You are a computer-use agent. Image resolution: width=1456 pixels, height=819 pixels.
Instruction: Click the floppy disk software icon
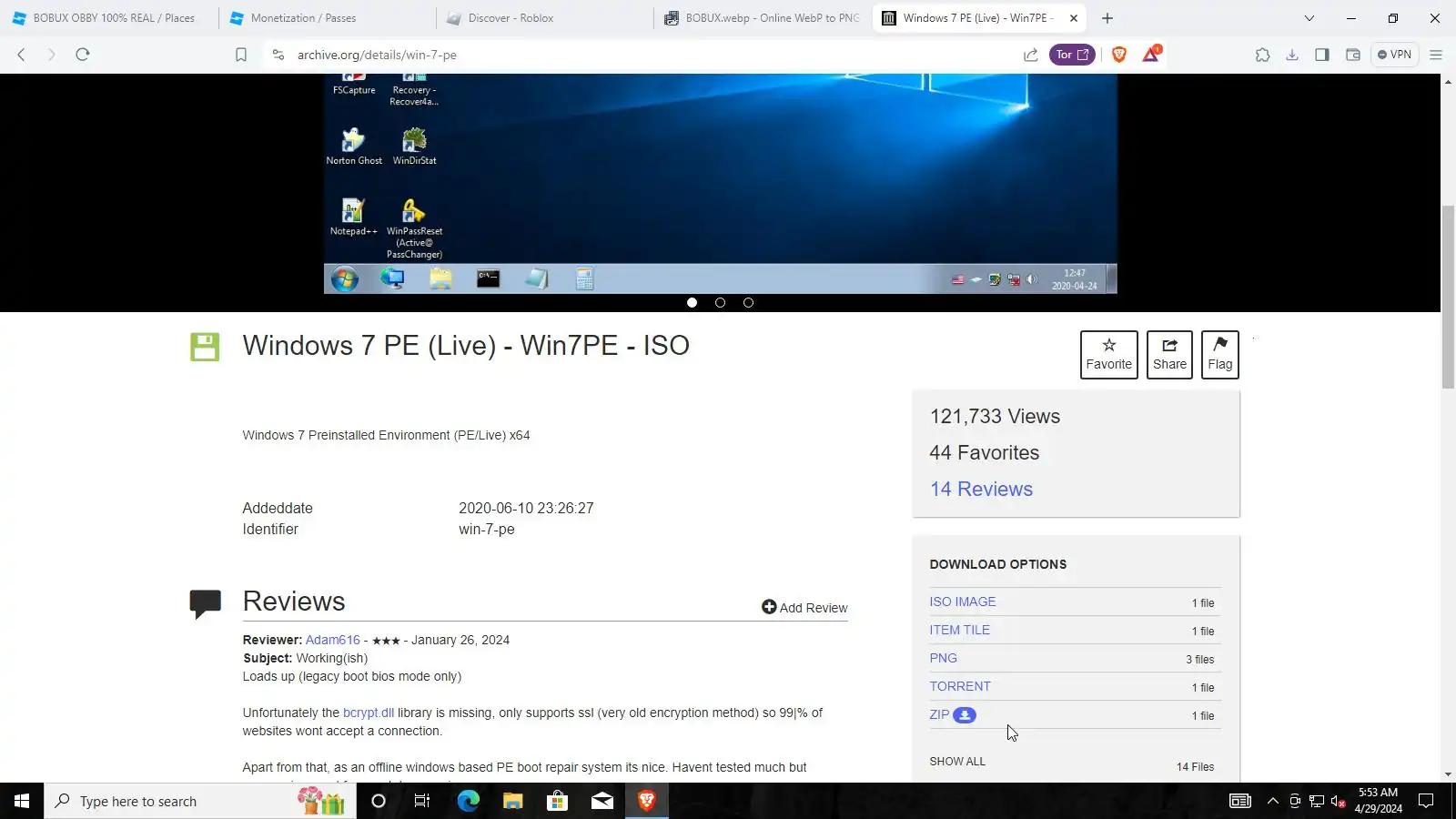pyautogui.click(x=205, y=347)
